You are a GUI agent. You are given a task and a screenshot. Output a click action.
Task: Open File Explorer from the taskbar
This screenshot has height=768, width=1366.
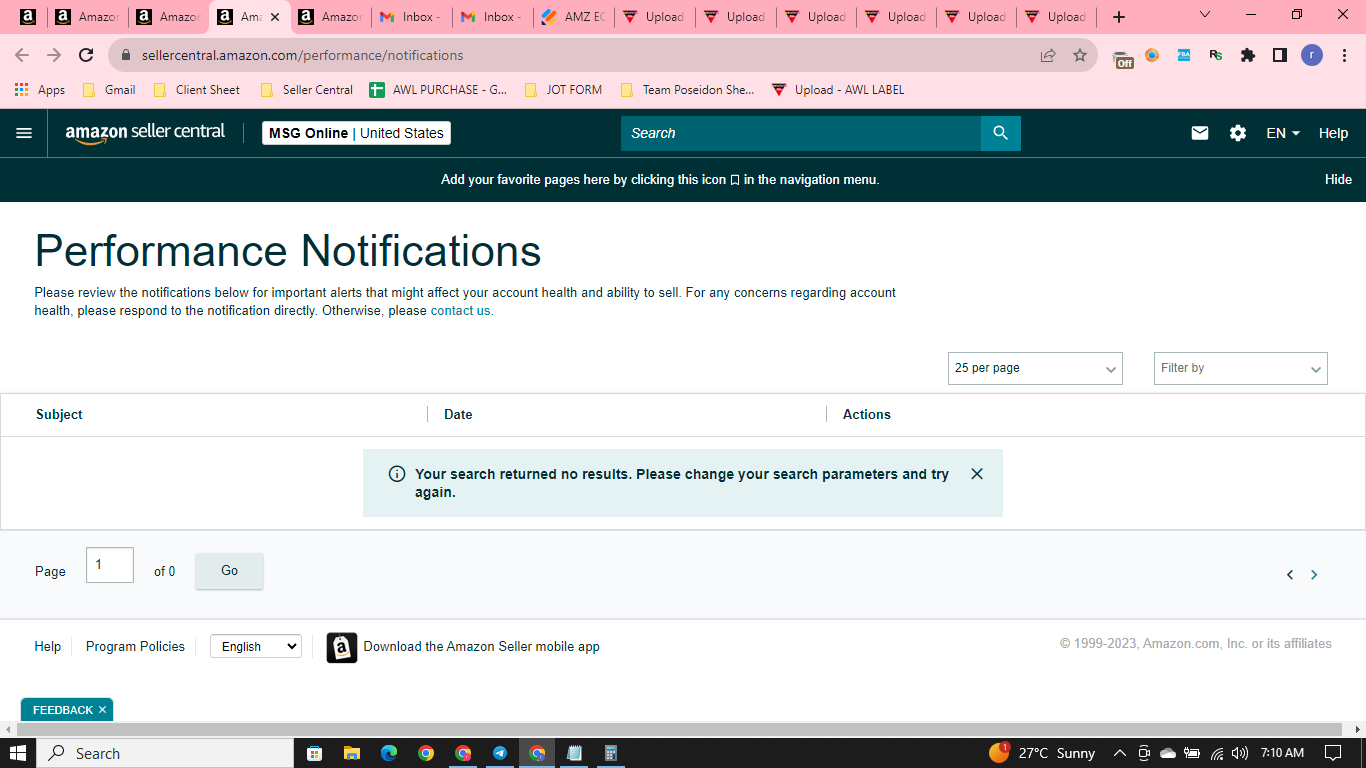352,753
